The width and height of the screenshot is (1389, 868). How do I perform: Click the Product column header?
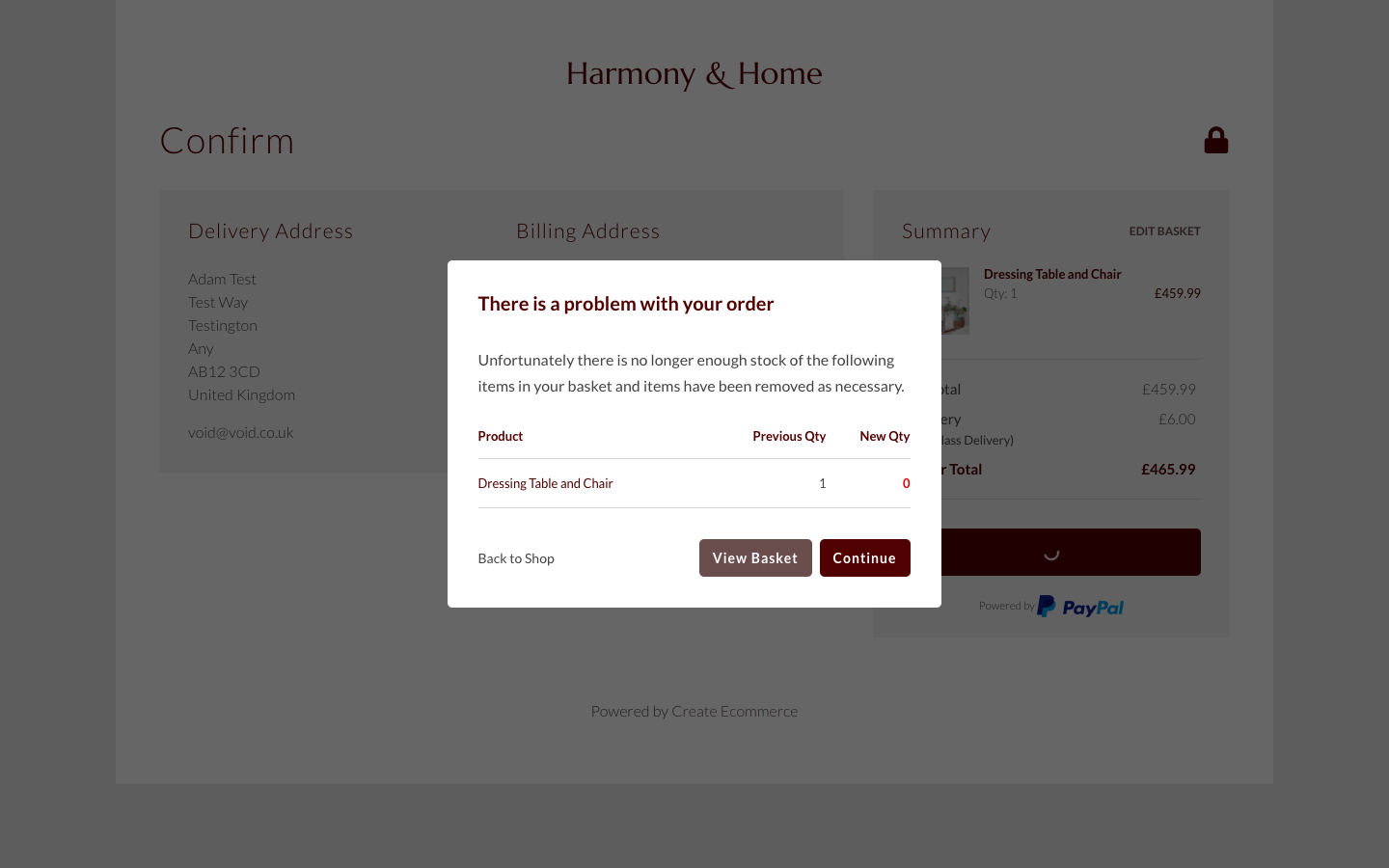pyautogui.click(x=501, y=437)
